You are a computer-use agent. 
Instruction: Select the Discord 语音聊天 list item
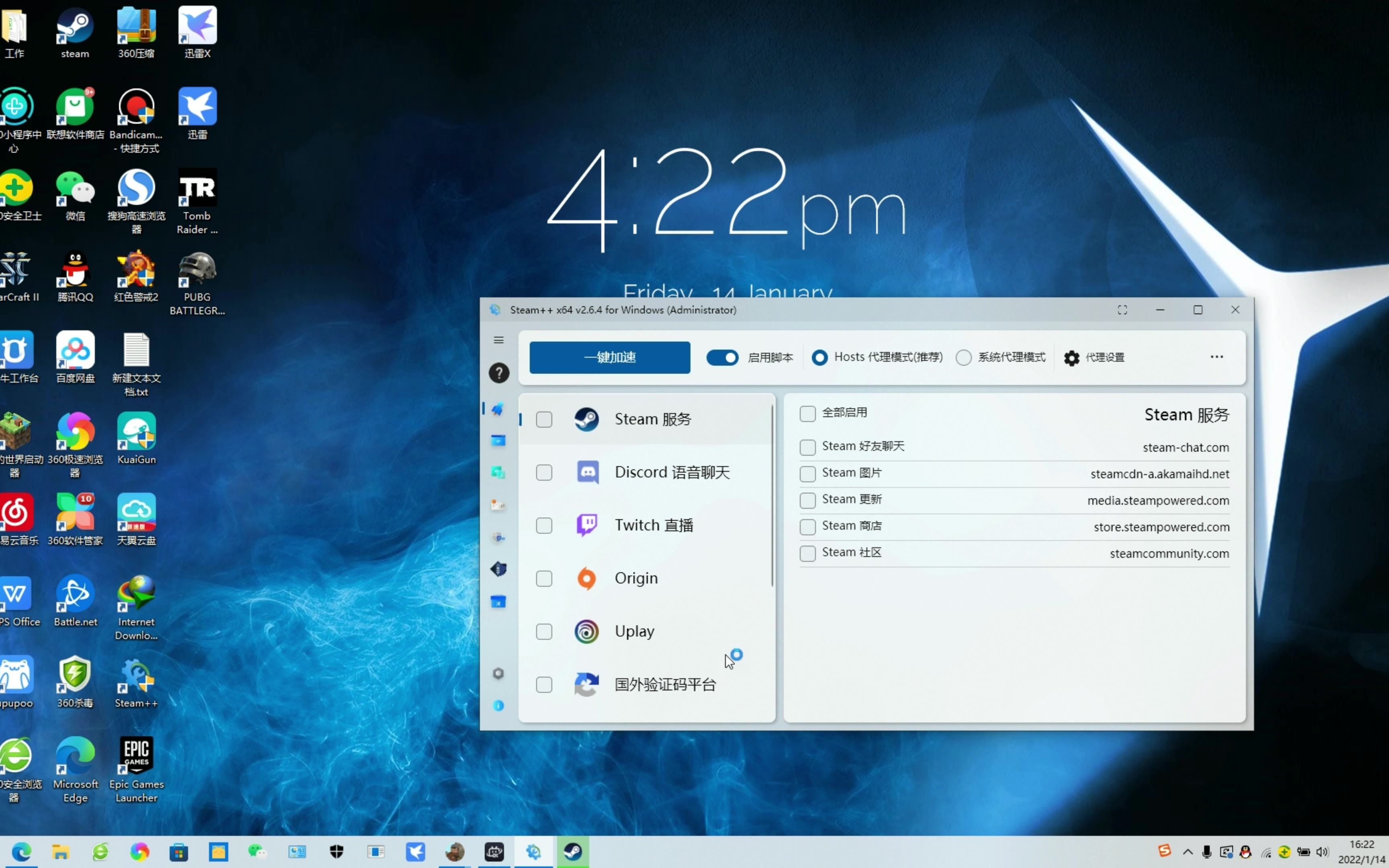(645, 473)
